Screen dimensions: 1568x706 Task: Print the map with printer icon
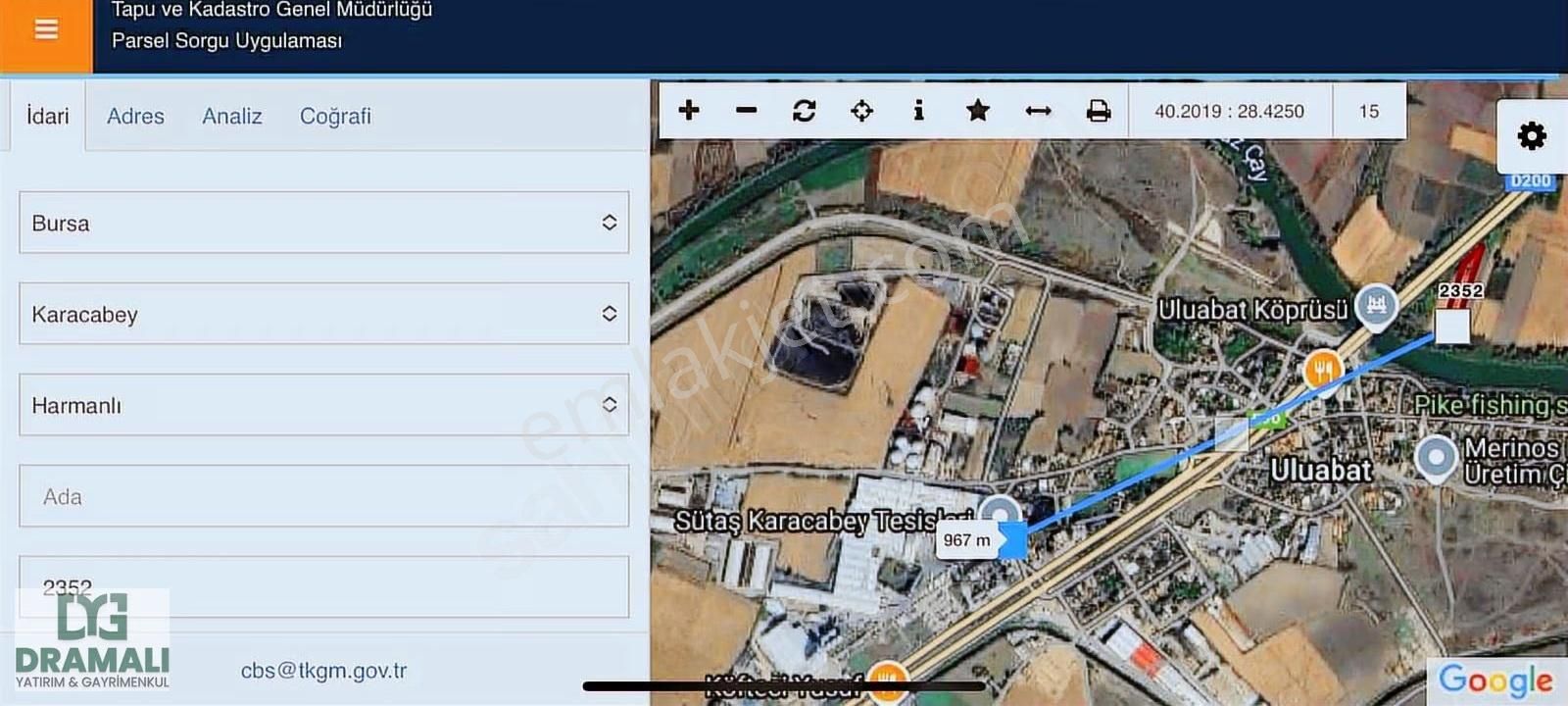(x=1099, y=111)
